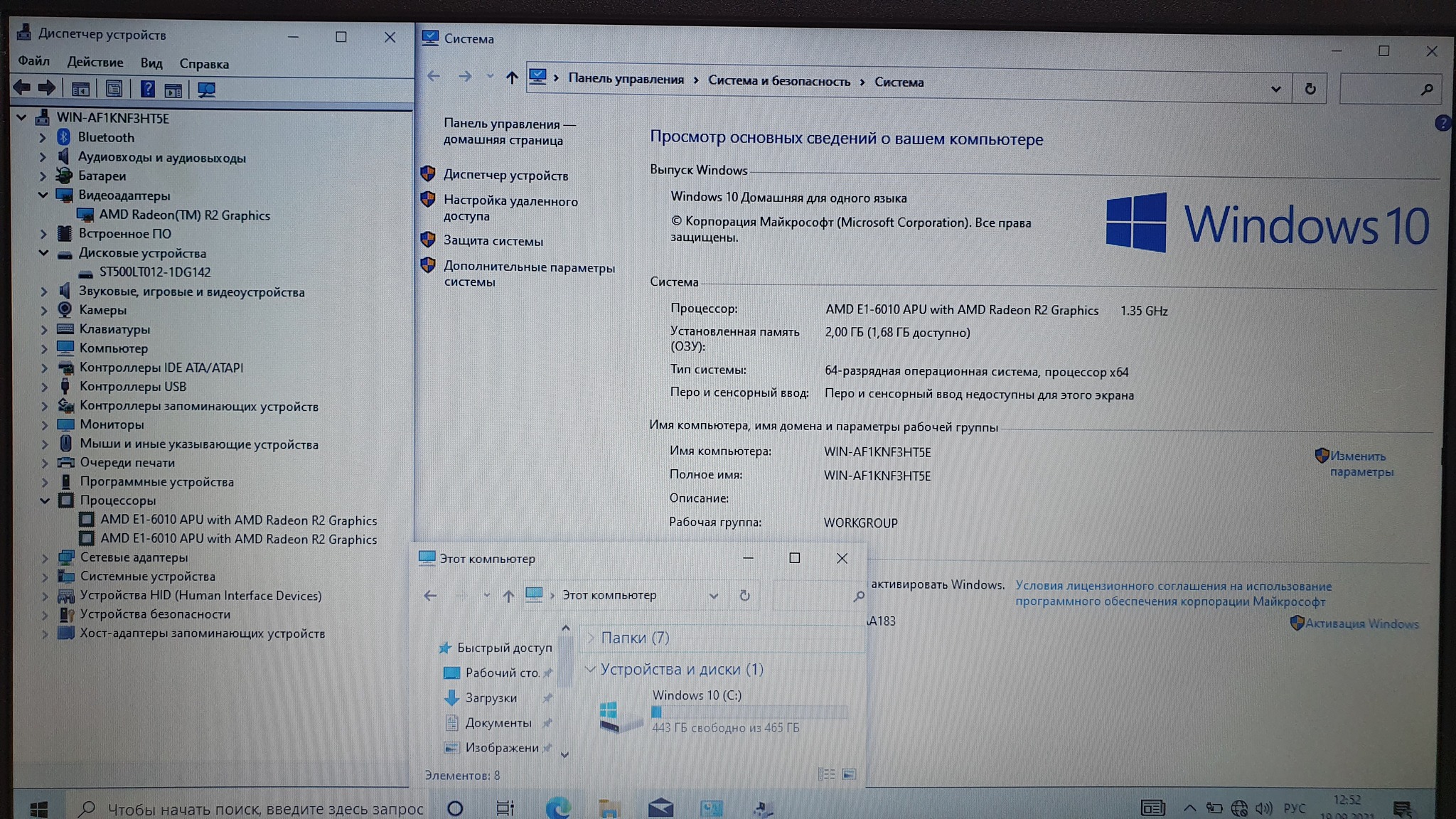Click the scan for hardware changes toolbar icon

click(206, 90)
